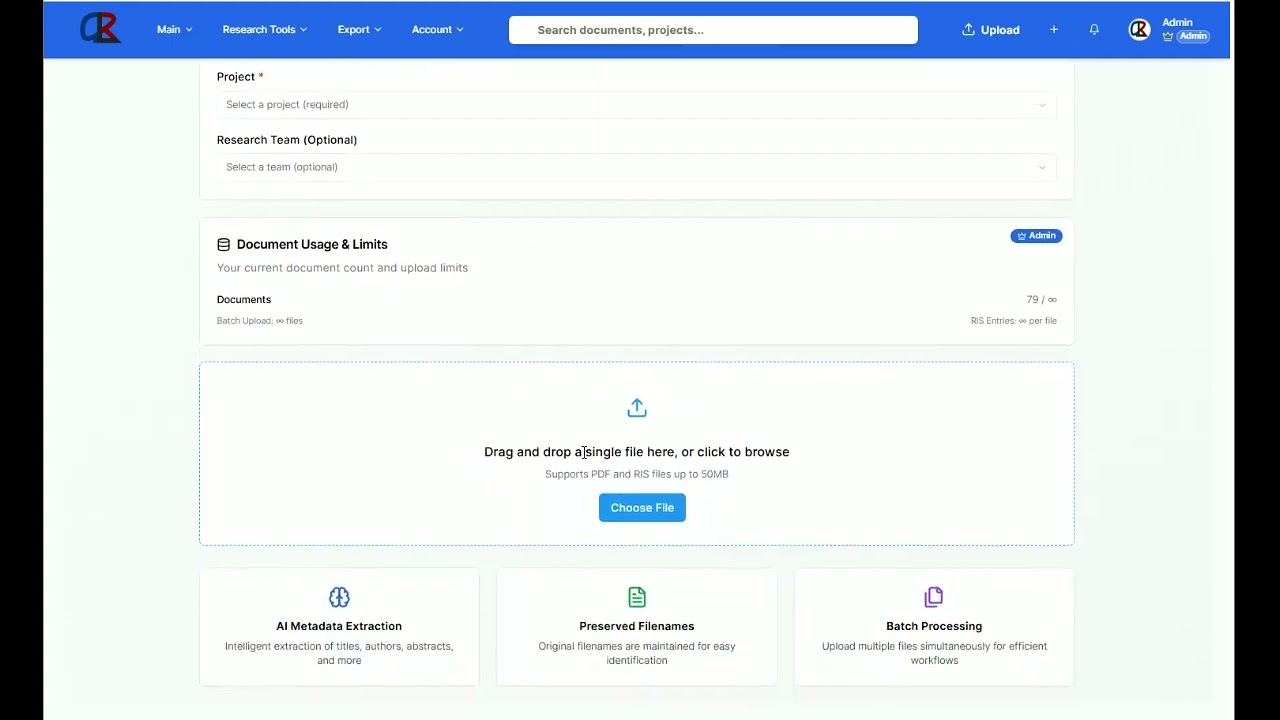Click the Document Usage & Limits database icon
Viewport: 1280px width, 720px height.
click(x=223, y=244)
